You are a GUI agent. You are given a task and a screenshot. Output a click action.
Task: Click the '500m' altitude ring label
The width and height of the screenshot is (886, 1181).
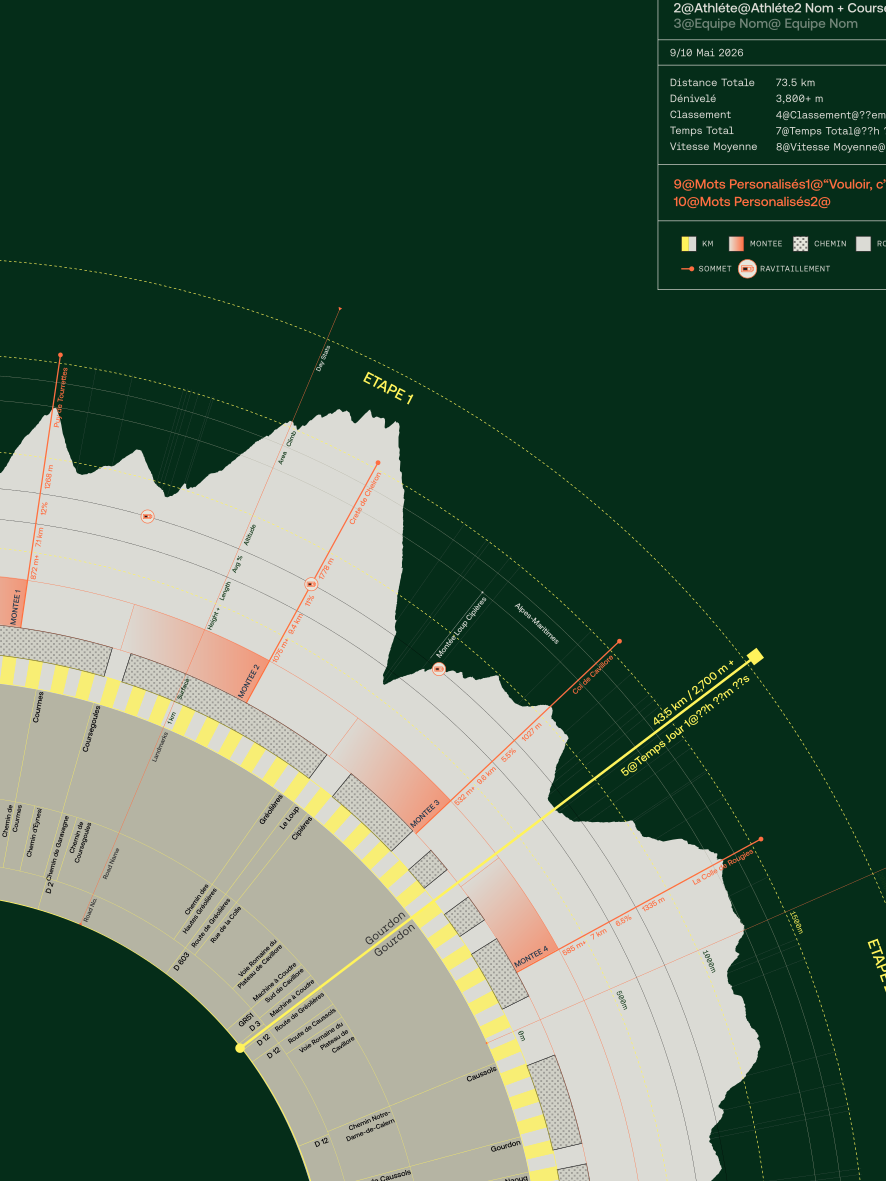point(622,1000)
